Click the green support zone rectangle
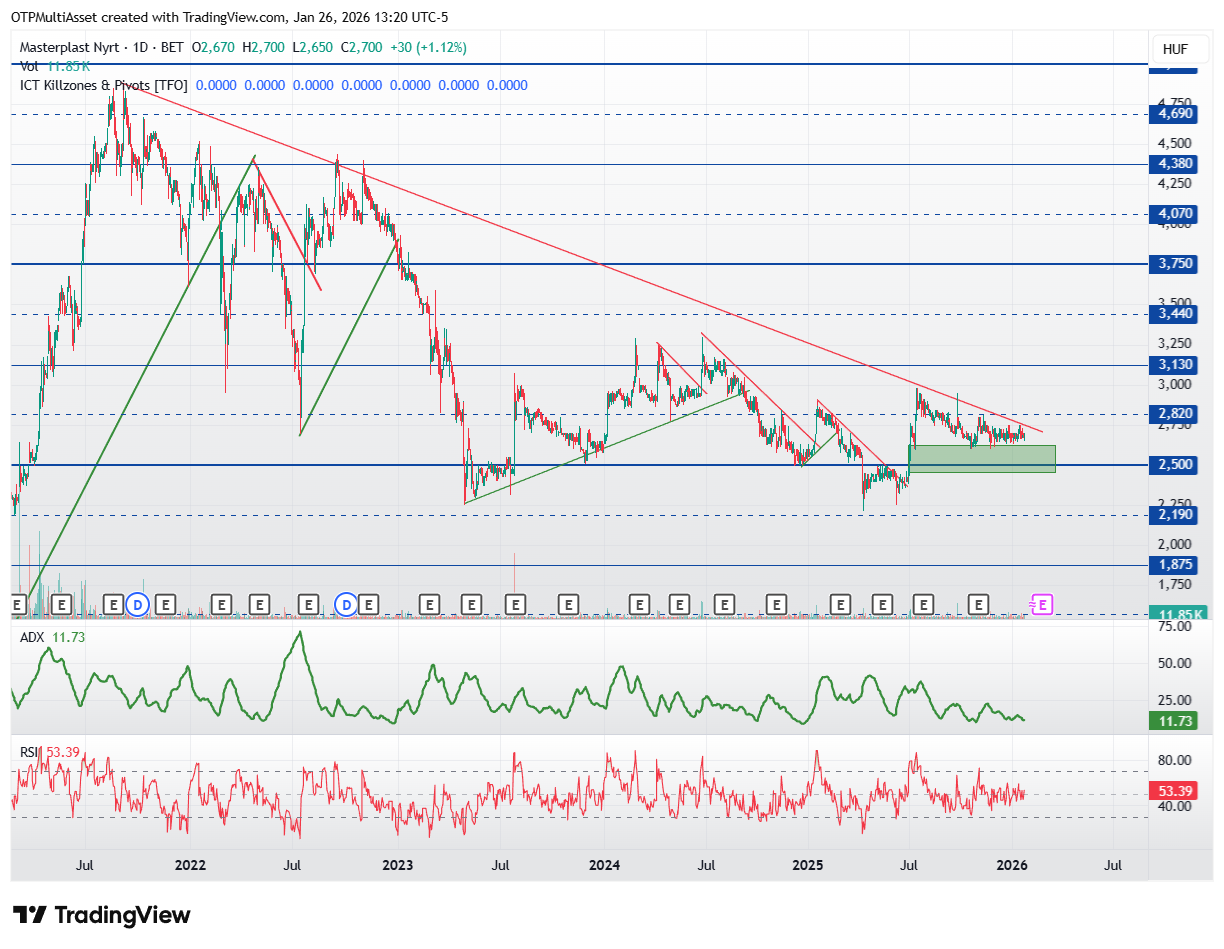 [982, 458]
